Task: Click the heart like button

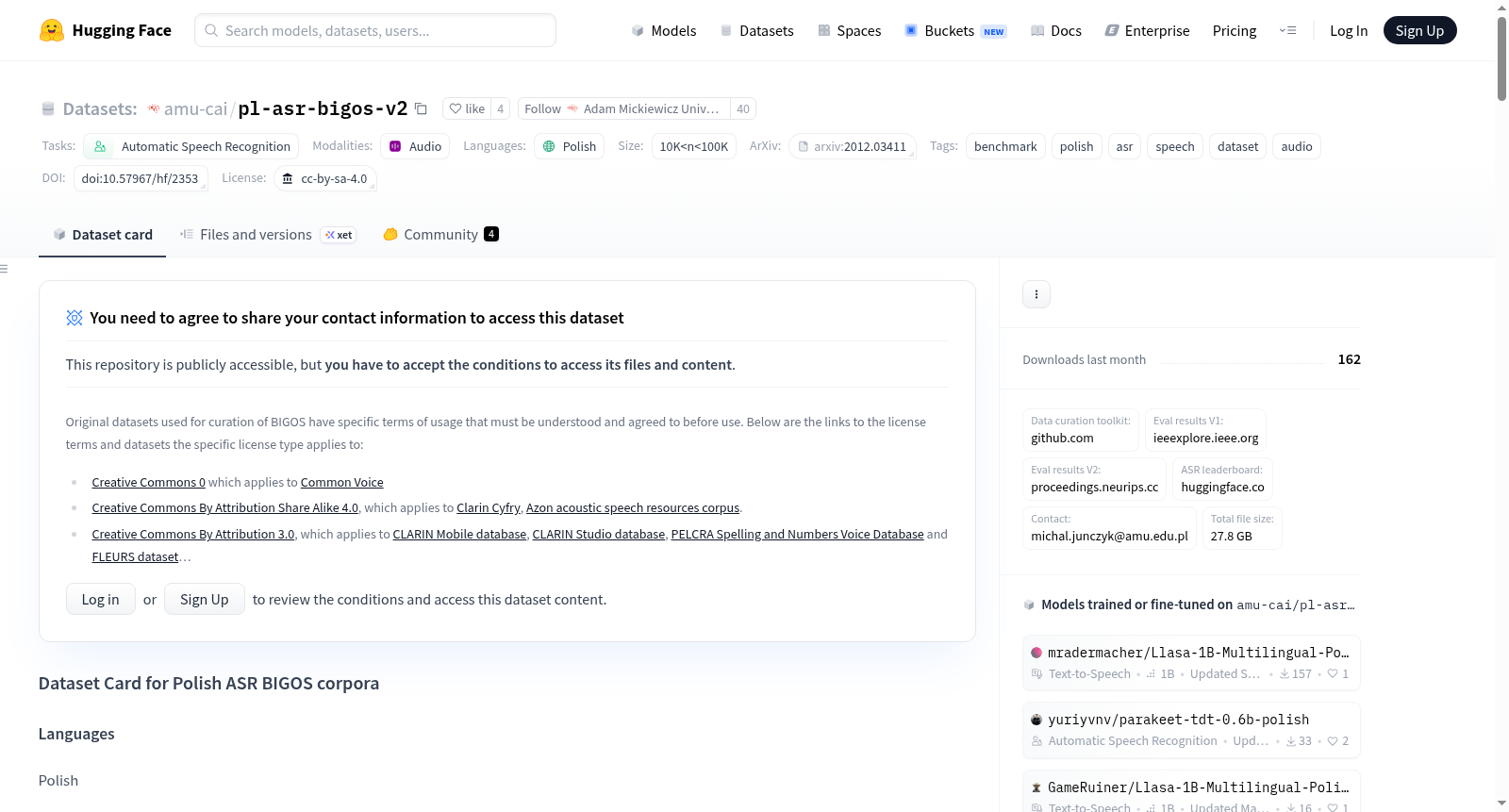Action: pyautogui.click(x=467, y=108)
